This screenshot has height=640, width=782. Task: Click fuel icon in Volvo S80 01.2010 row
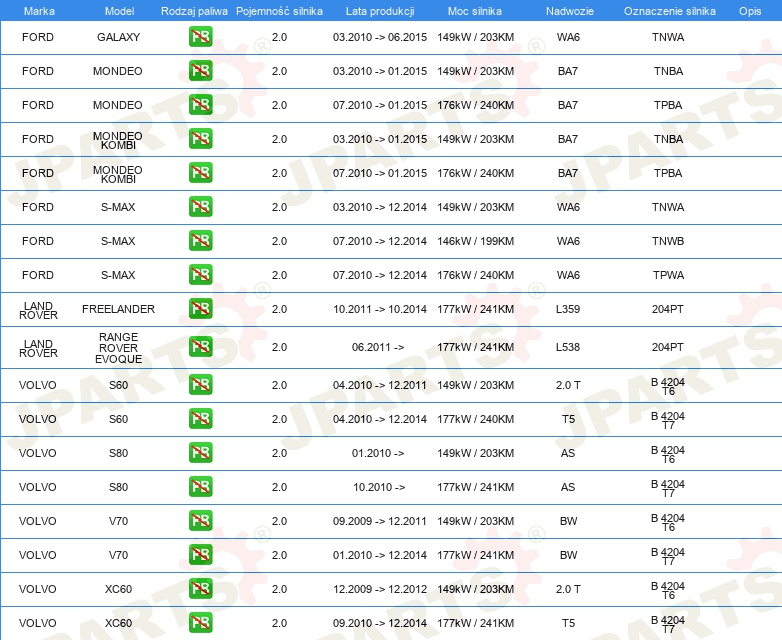pyautogui.click(x=200, y=452)
